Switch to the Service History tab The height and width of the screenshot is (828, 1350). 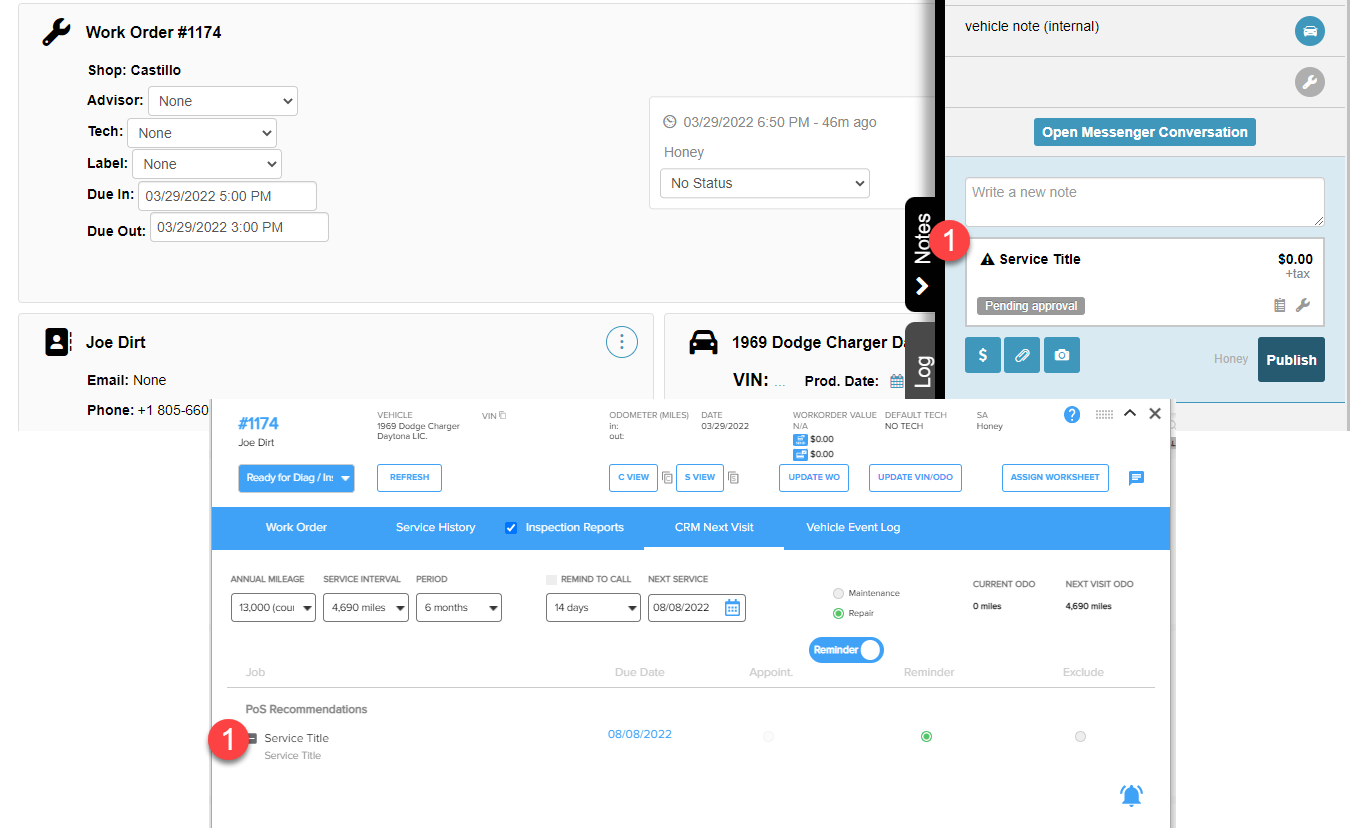[436, 527]
